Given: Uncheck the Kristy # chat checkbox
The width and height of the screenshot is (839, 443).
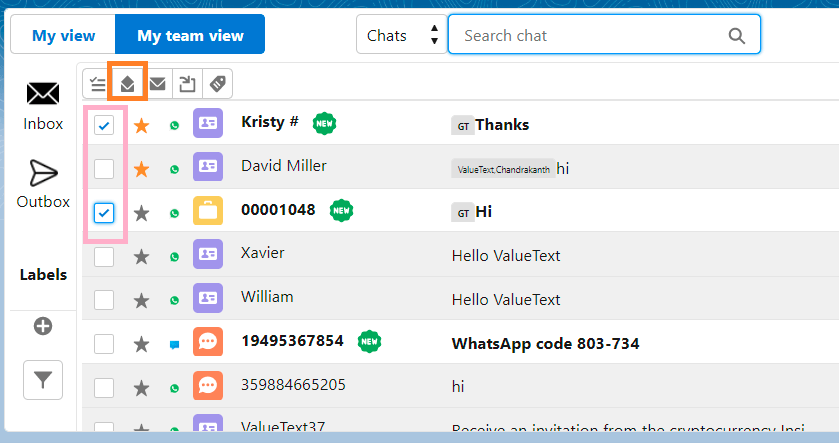Looking at the screenshot, I should click(104, 126).
